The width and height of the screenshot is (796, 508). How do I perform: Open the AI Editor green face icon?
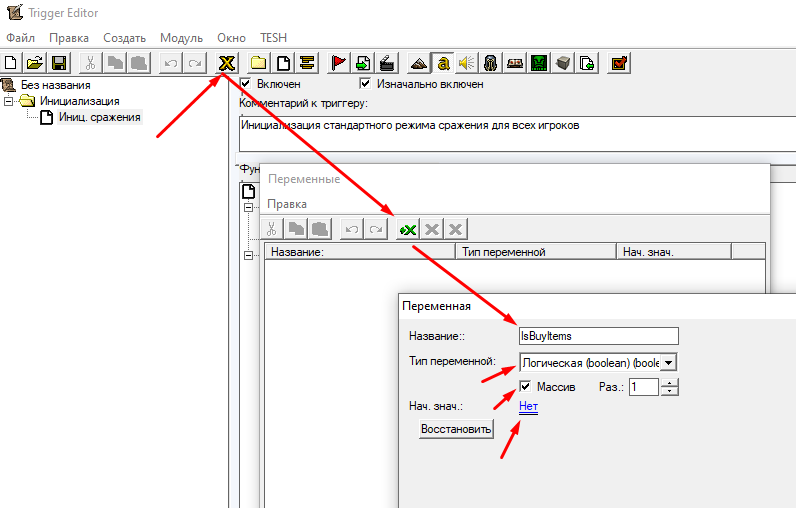click(x=539, y=63)
